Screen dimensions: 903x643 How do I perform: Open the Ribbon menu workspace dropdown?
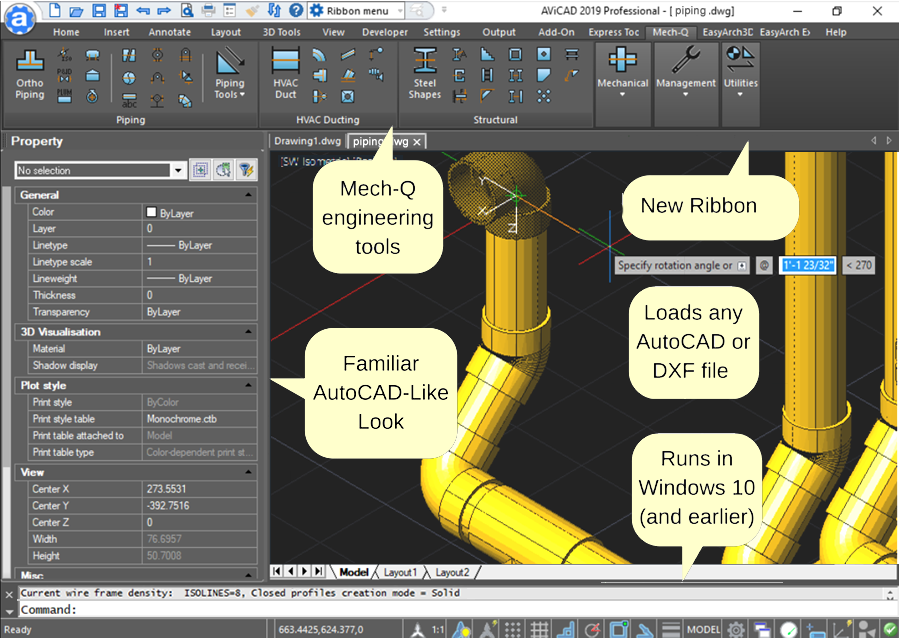[x=400, y=10]
